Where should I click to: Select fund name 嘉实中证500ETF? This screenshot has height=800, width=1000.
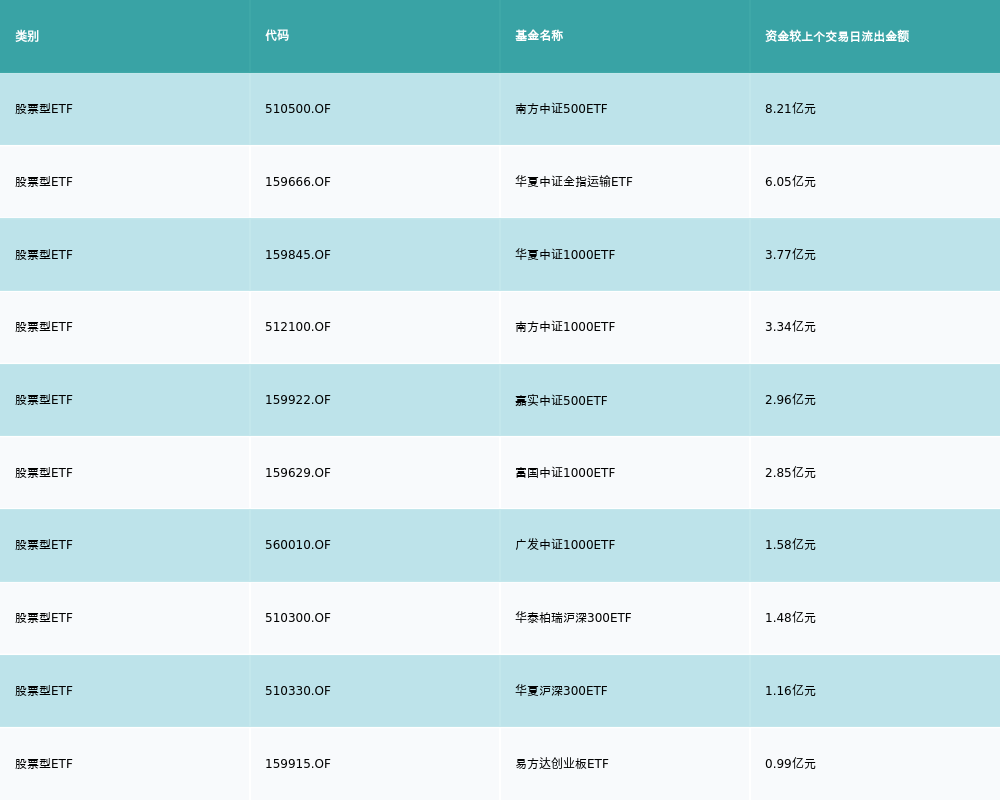[x=561, y=401]
